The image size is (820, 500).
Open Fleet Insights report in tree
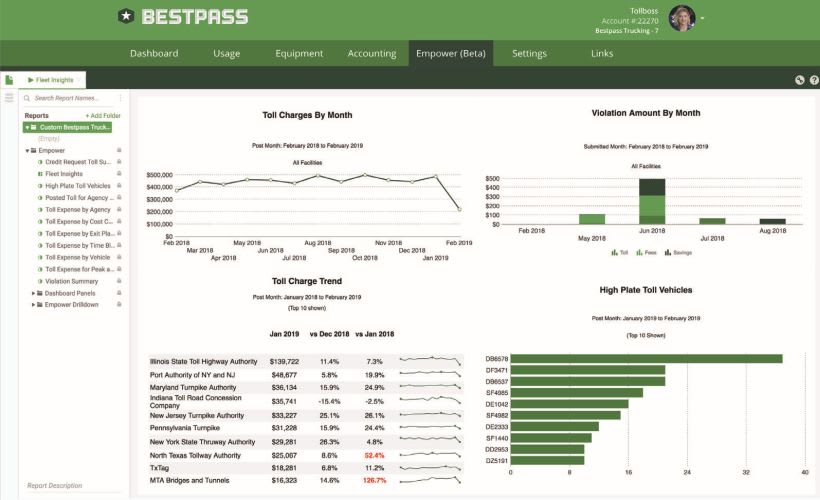[x=64, y=174]
